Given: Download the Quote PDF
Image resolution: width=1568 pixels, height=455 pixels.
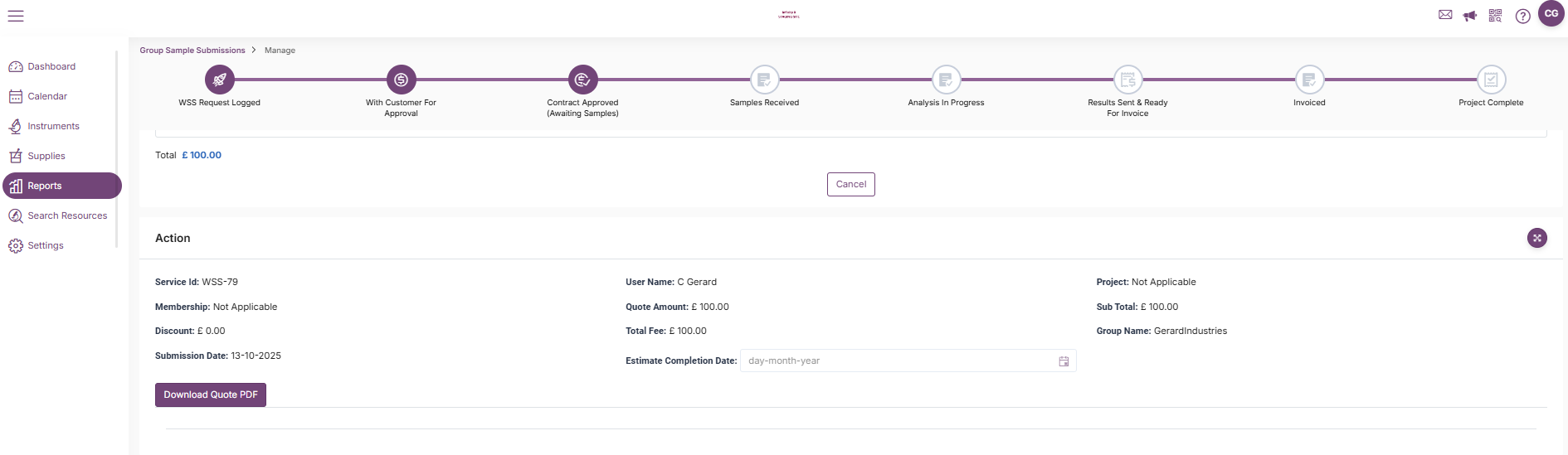Looking at the screenshot, I should tap(211, 394).
